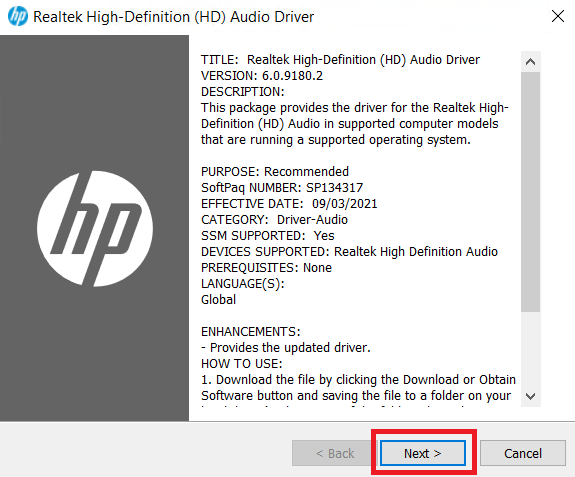Click the 'SoftPaq NUMBER: SP134317' line
The image size is (575, 477).
[x=282, y=188]
